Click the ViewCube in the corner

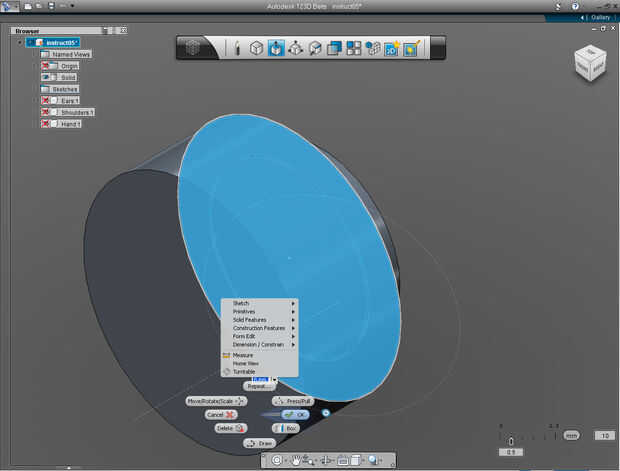pos(590,63)
